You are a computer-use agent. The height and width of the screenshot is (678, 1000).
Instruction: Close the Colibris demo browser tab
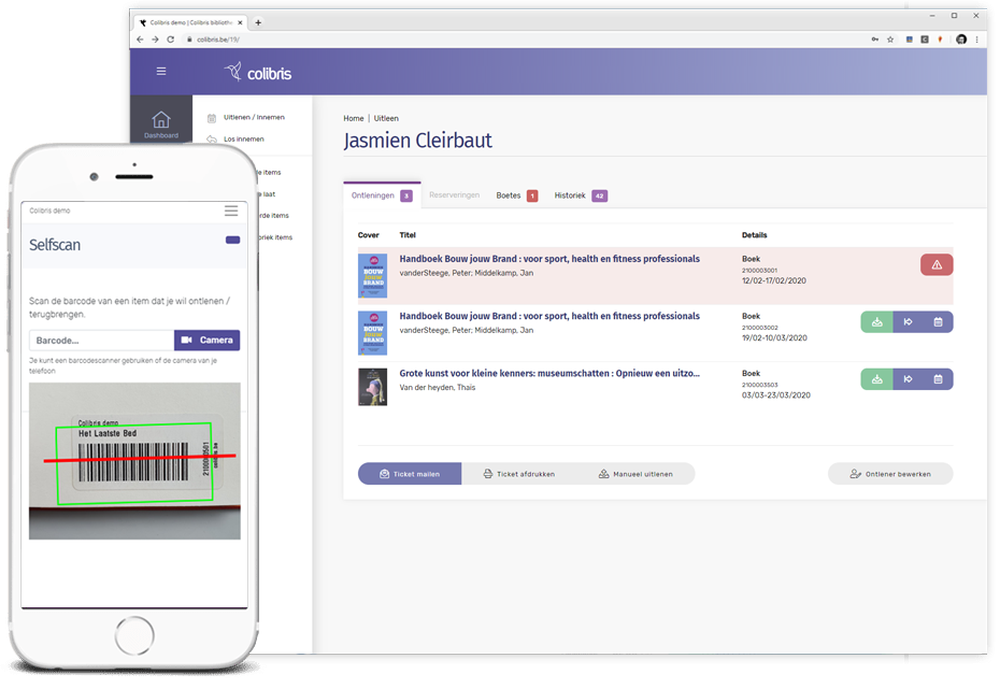point(240,22)
